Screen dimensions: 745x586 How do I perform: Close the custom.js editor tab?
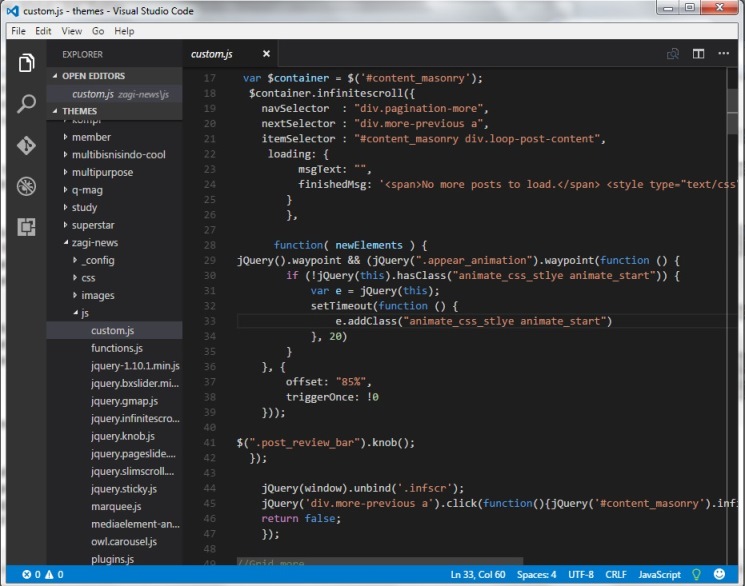click(x=266, y=54)
